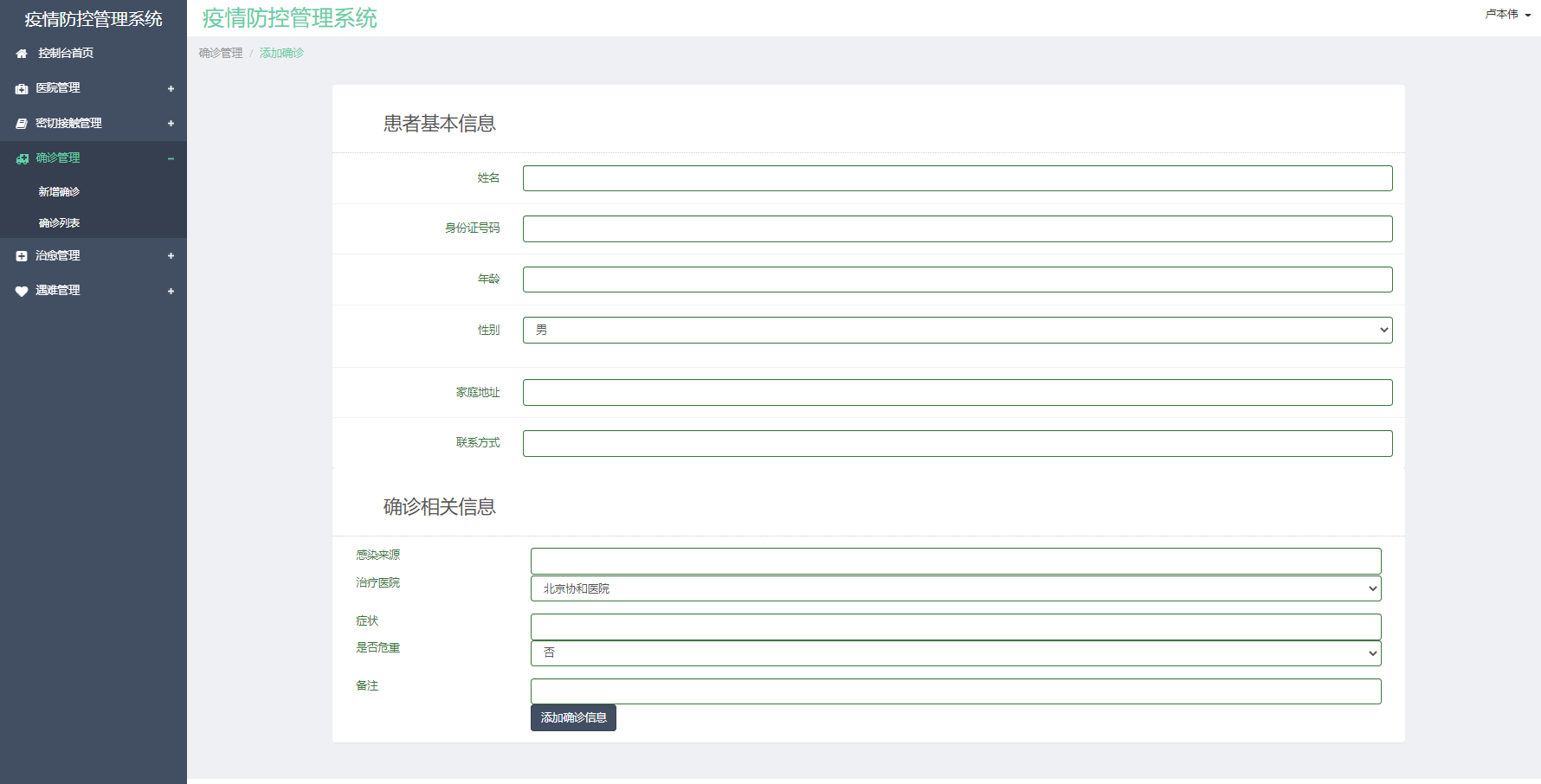Click the 联系方式 field label
This screenshot has height=784, width=1541.
point(478,442)
